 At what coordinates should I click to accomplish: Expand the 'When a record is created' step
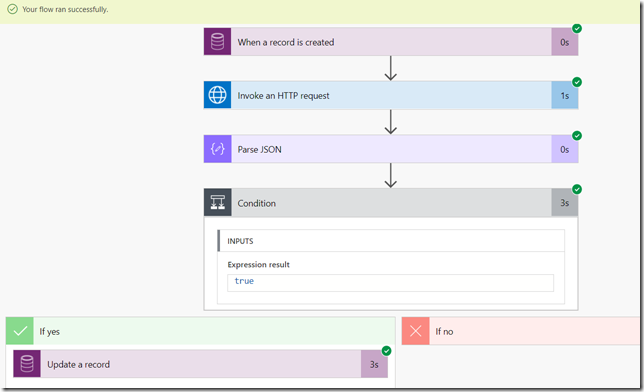click(x=391, y=42)
